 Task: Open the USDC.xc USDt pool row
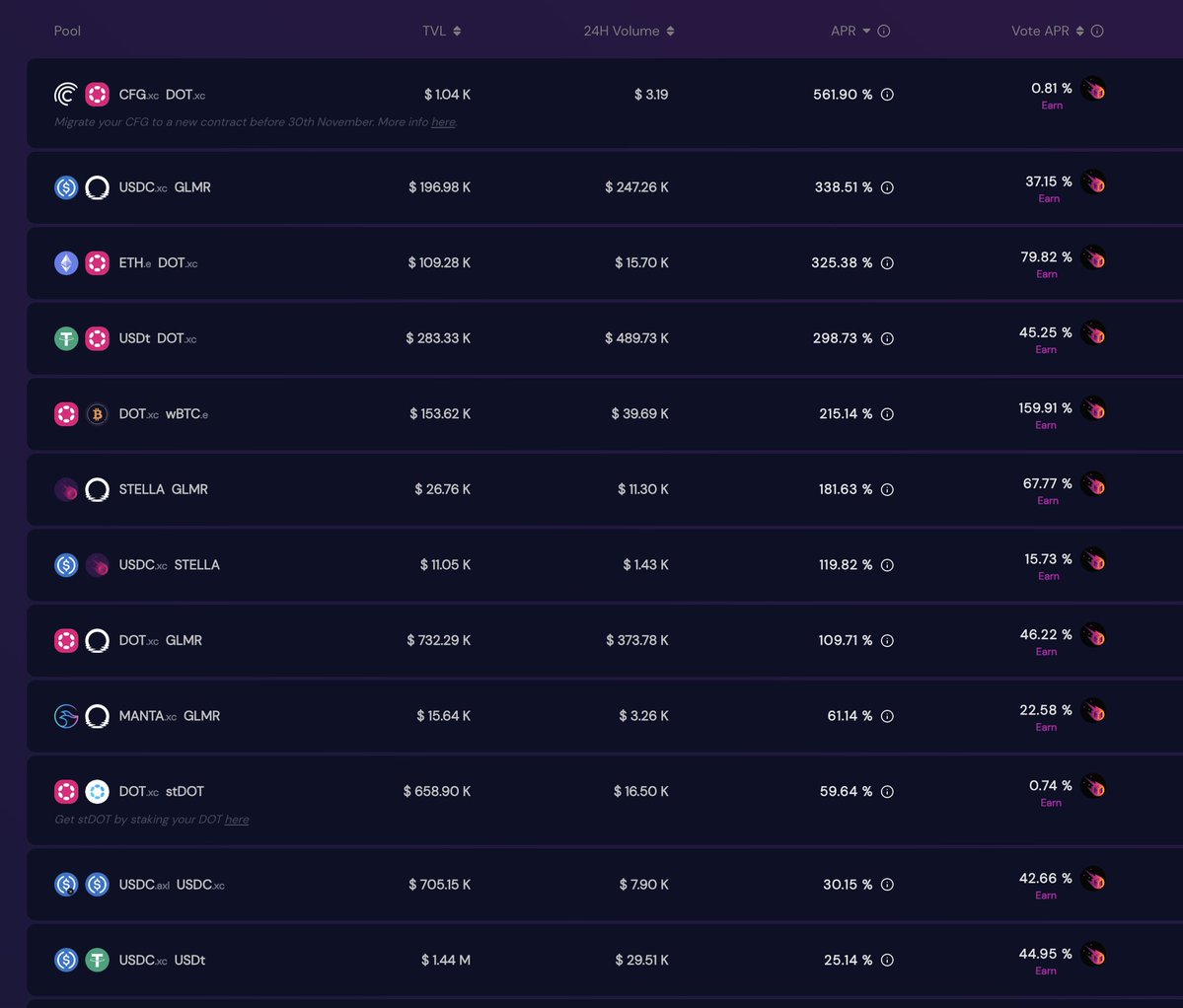[605, 960]
